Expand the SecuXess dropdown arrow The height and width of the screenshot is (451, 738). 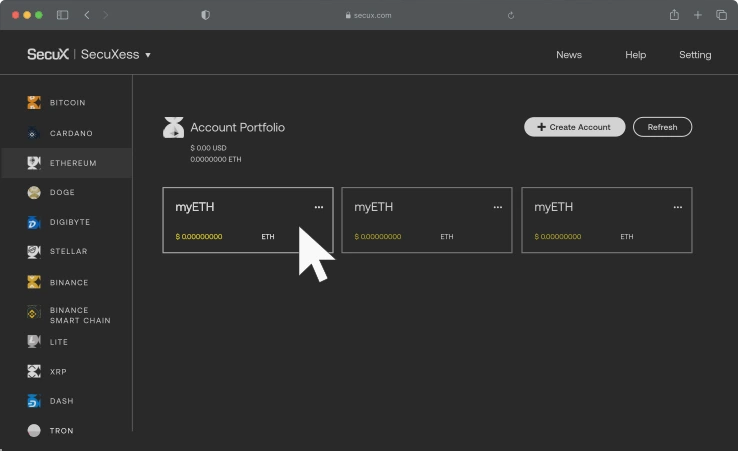tap(148, 55)
